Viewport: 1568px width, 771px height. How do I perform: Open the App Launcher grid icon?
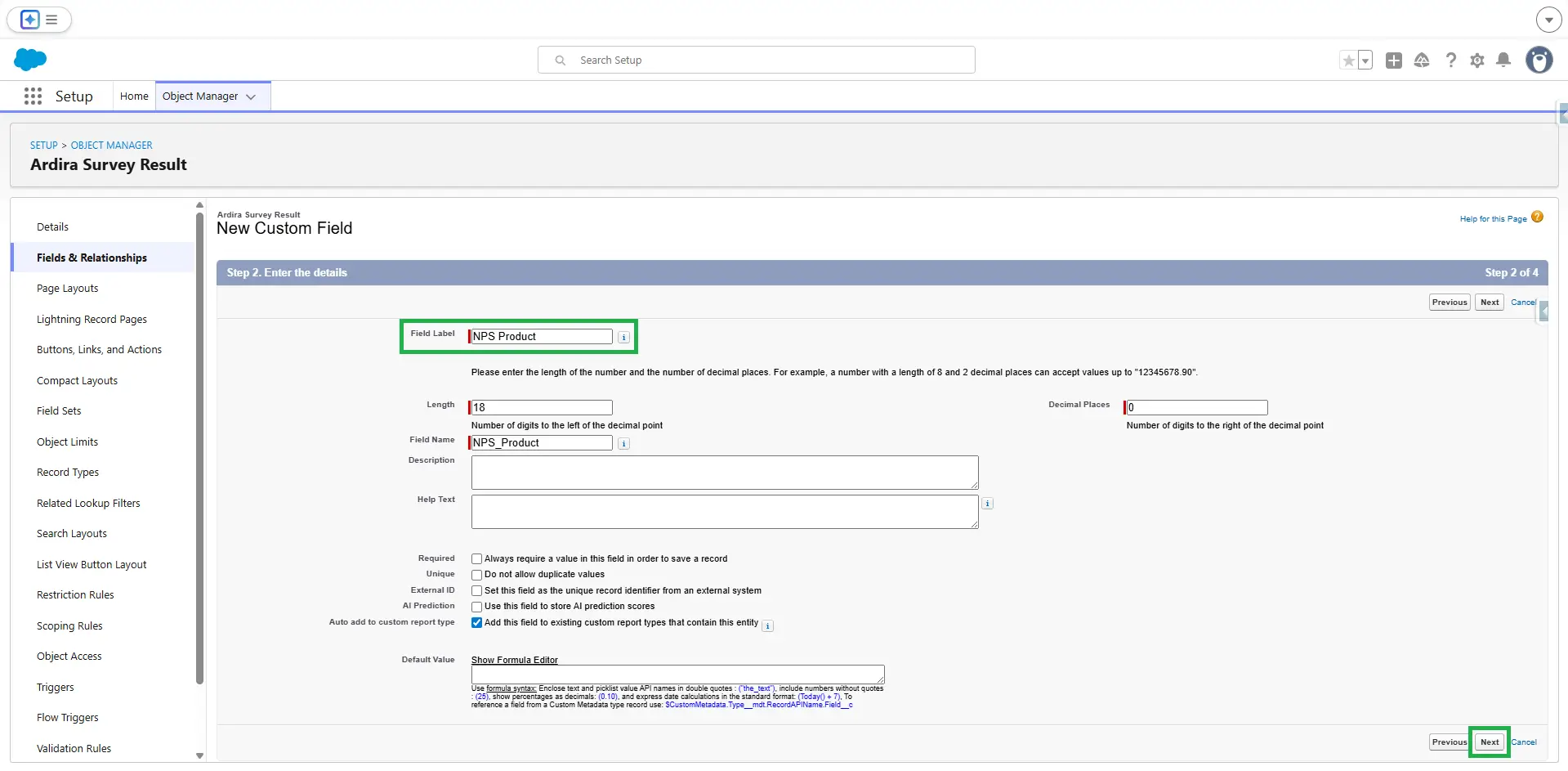(x=33, y=96)
